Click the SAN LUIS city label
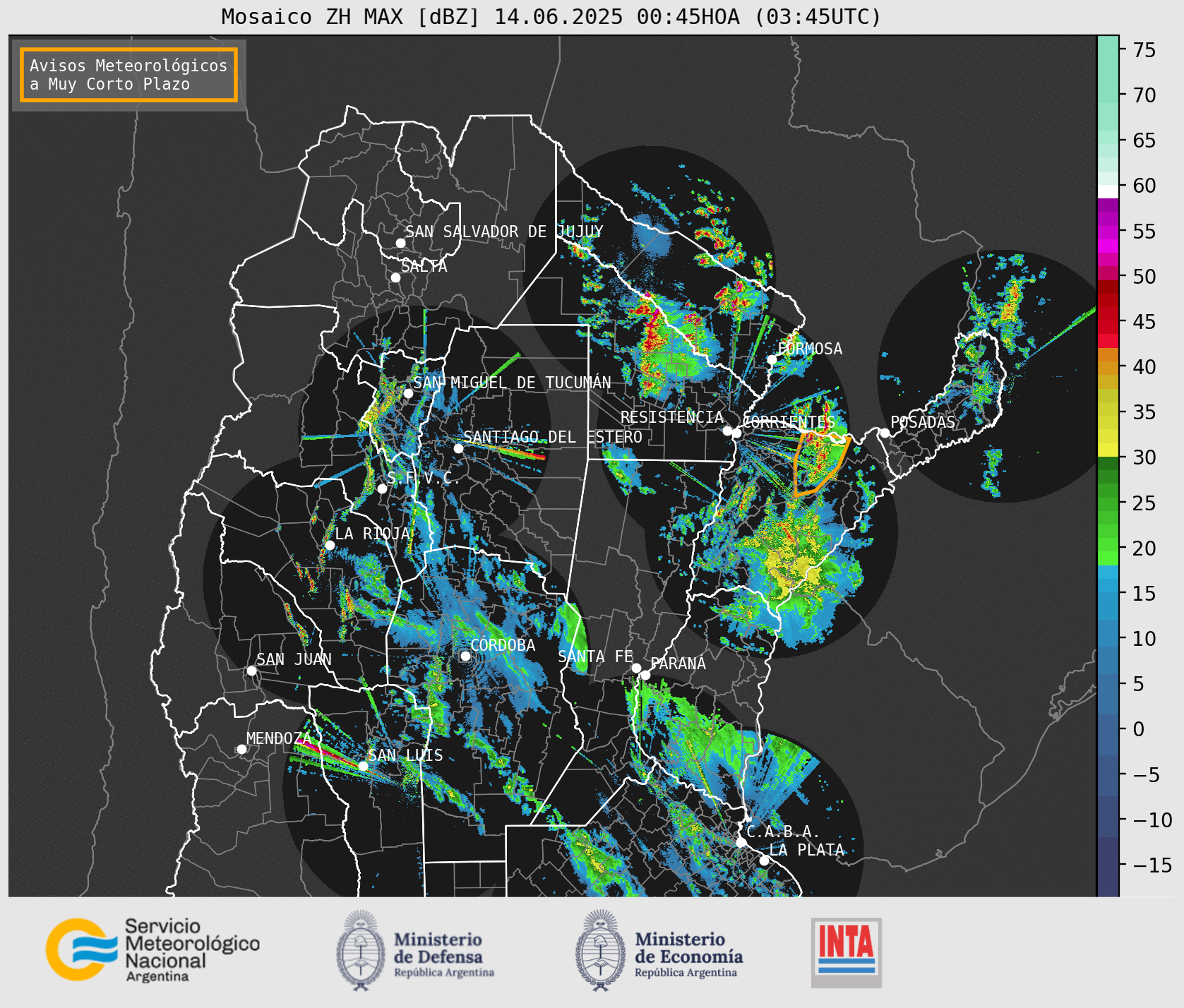The image size is (1184, 1008). pos(406,755)
